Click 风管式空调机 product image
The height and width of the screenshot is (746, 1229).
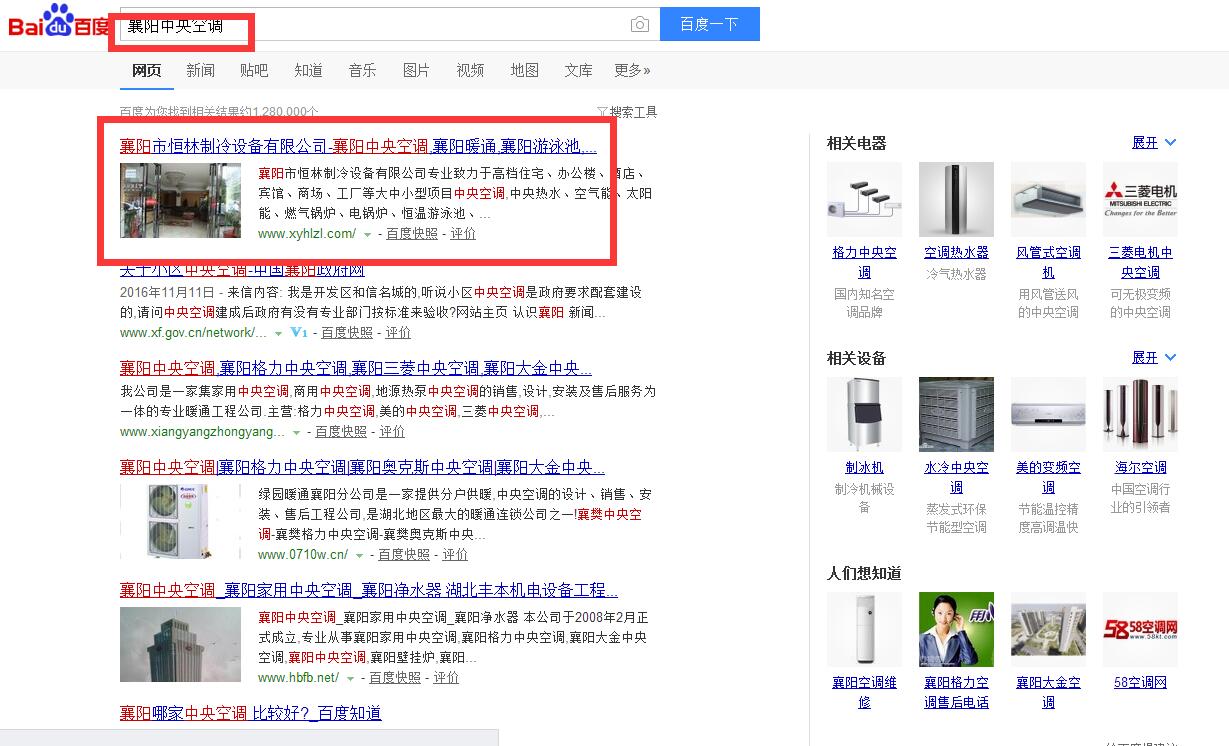[1048, 200]
